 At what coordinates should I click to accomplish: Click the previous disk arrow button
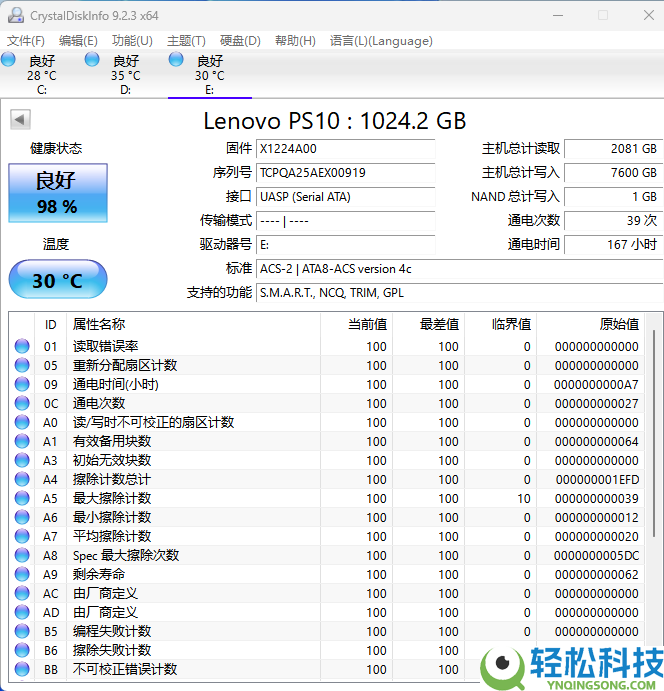pyautogui.click(x=19, y=120)
